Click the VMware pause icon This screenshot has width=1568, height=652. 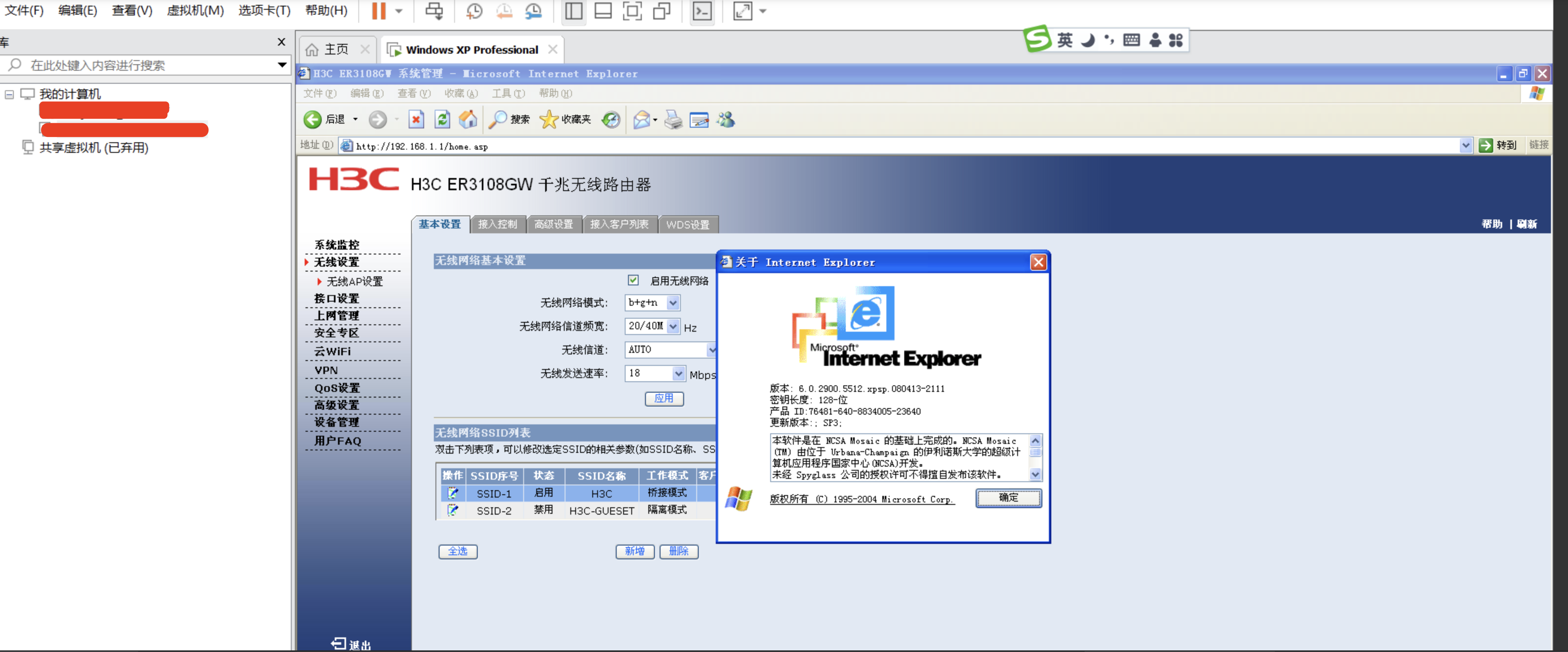[379, 11]
